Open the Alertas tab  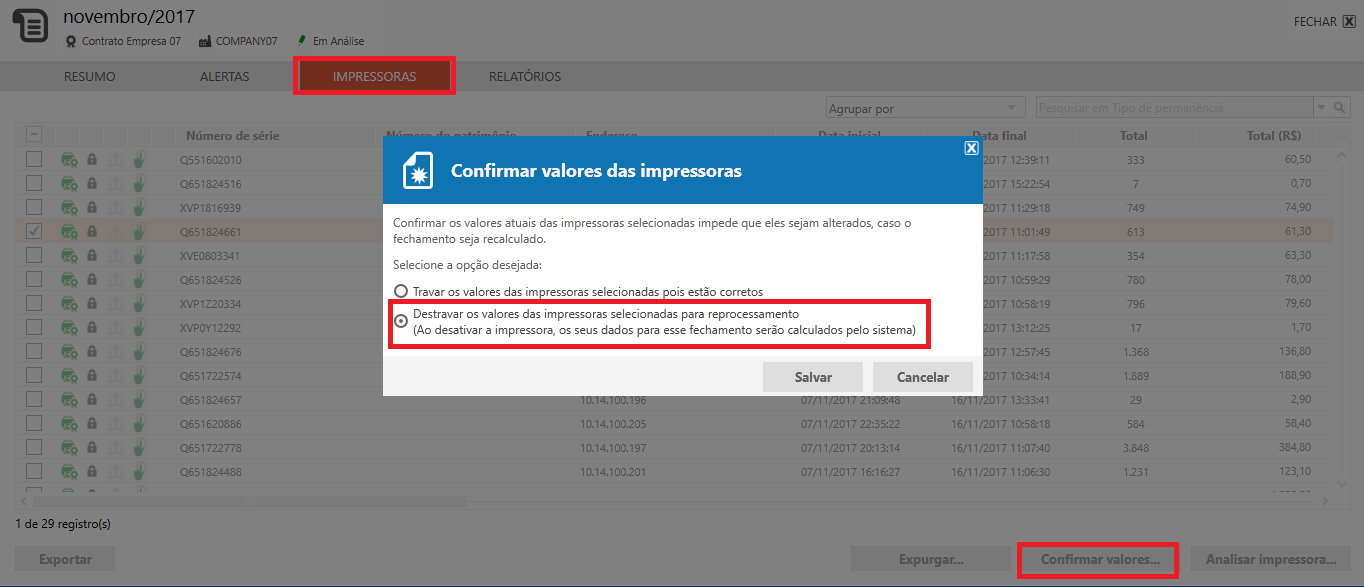coord(225,77)
